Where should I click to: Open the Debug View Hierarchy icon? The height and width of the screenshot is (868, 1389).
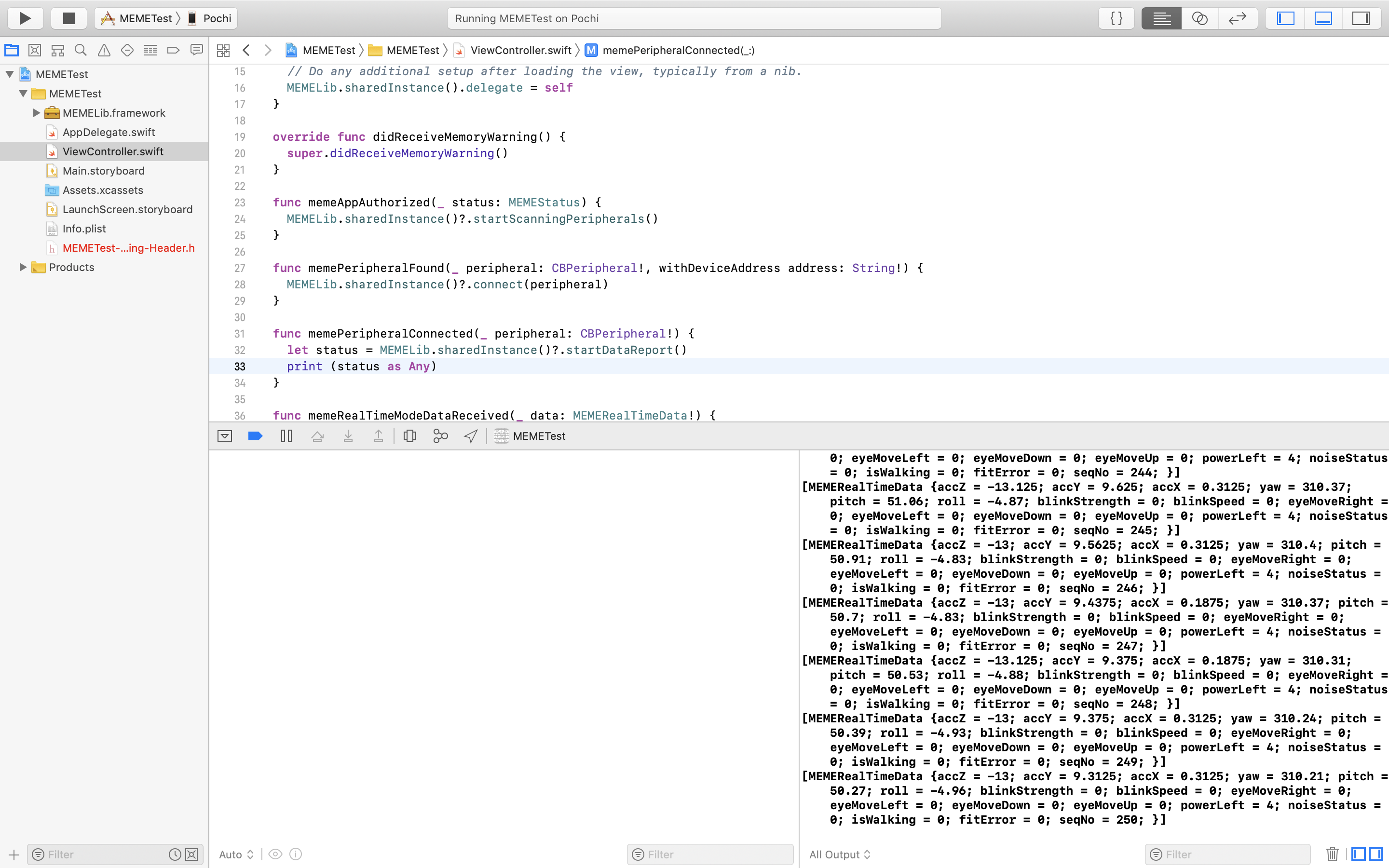409,436
